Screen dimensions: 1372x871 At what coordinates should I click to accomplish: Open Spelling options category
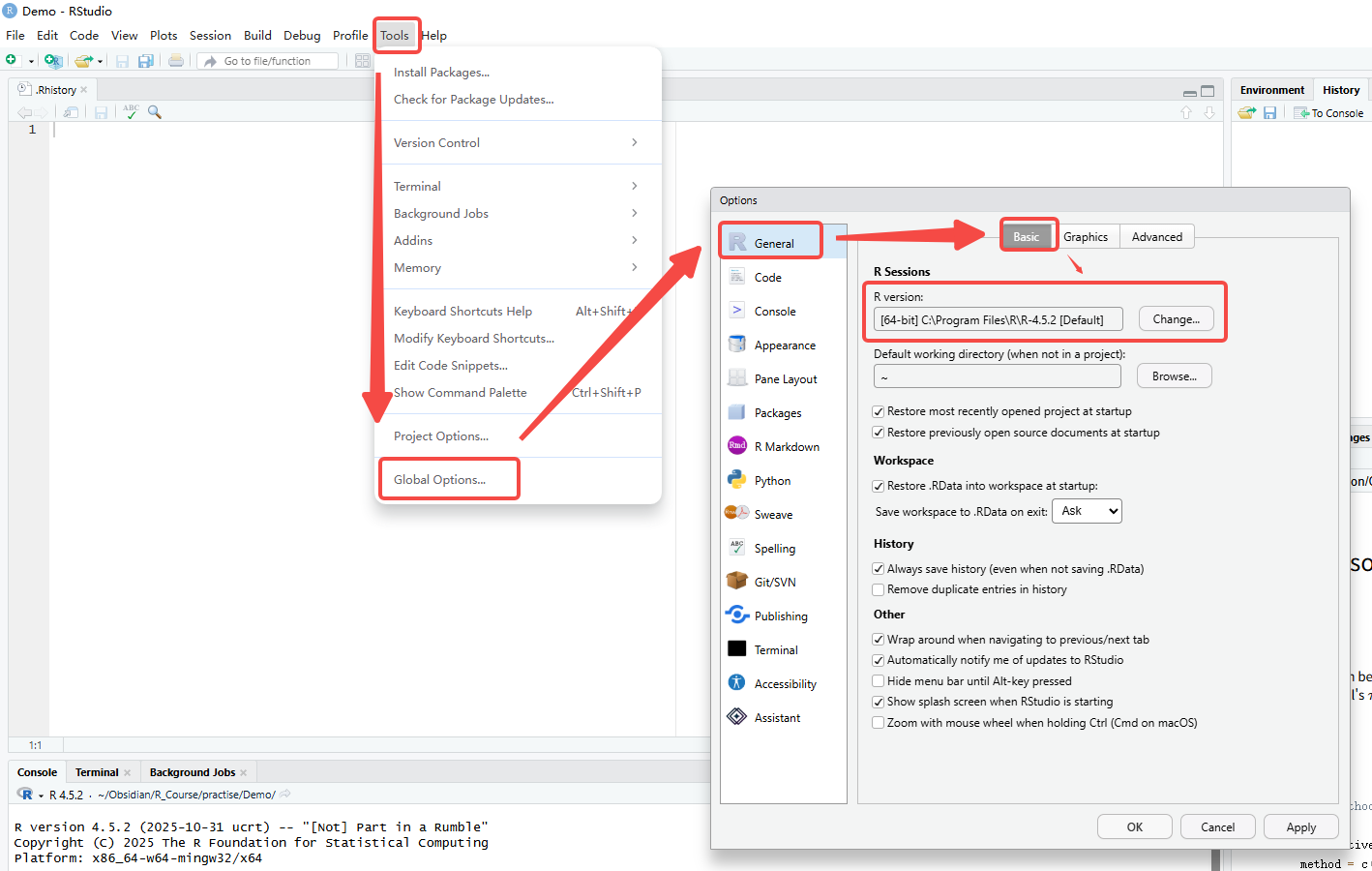tap(784, 549)
